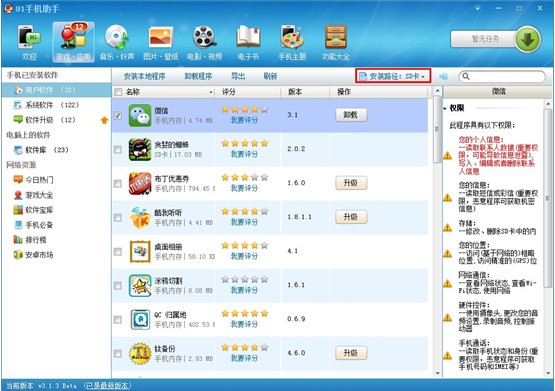Click the 微信 app icon in list
This screenshot has width=555, height=391.
140,115
